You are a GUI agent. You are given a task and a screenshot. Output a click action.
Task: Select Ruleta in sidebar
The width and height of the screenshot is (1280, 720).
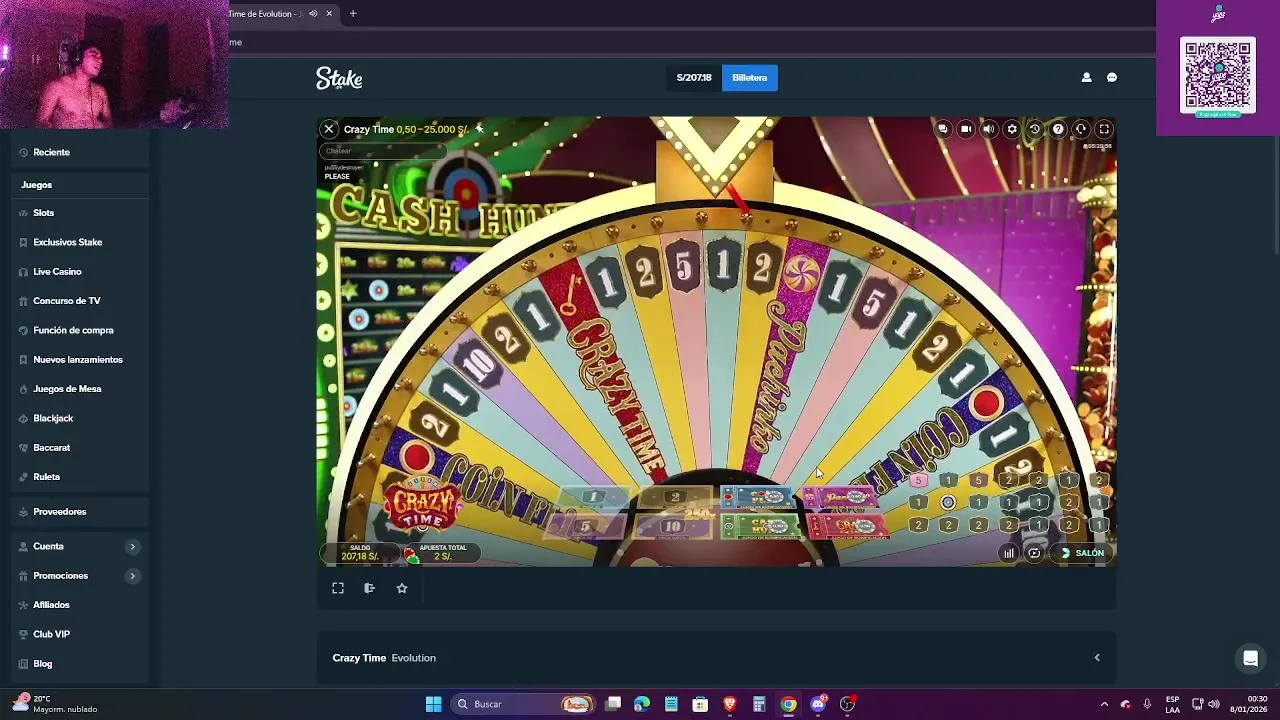[46, 477]
